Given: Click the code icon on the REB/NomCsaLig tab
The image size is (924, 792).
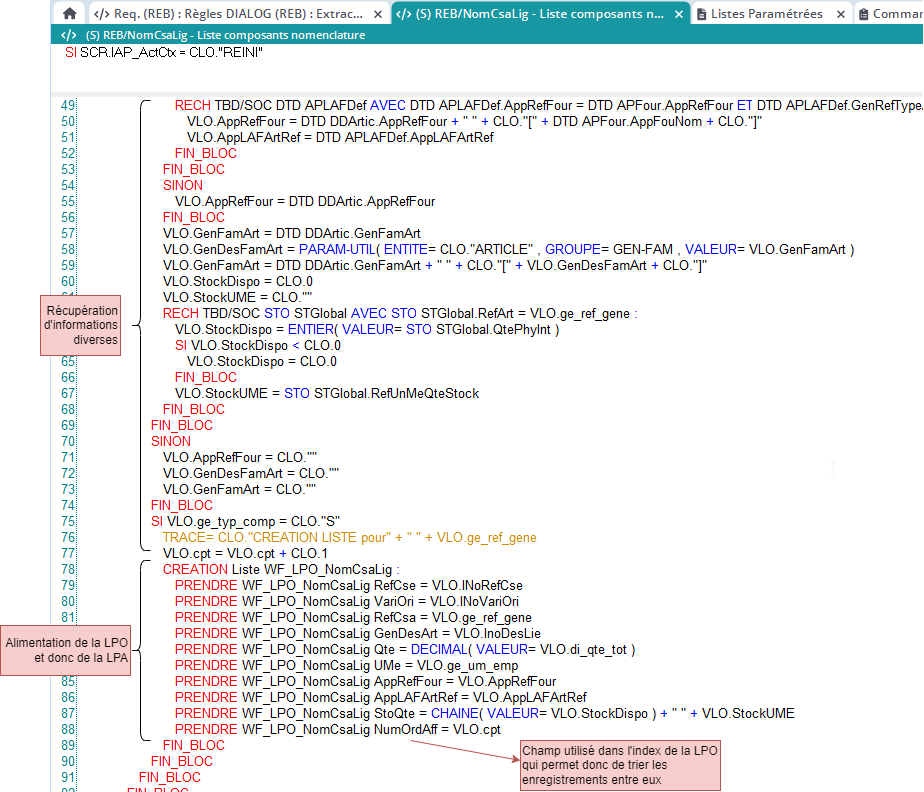Looking at the screenshot, I should click(405, 14).
